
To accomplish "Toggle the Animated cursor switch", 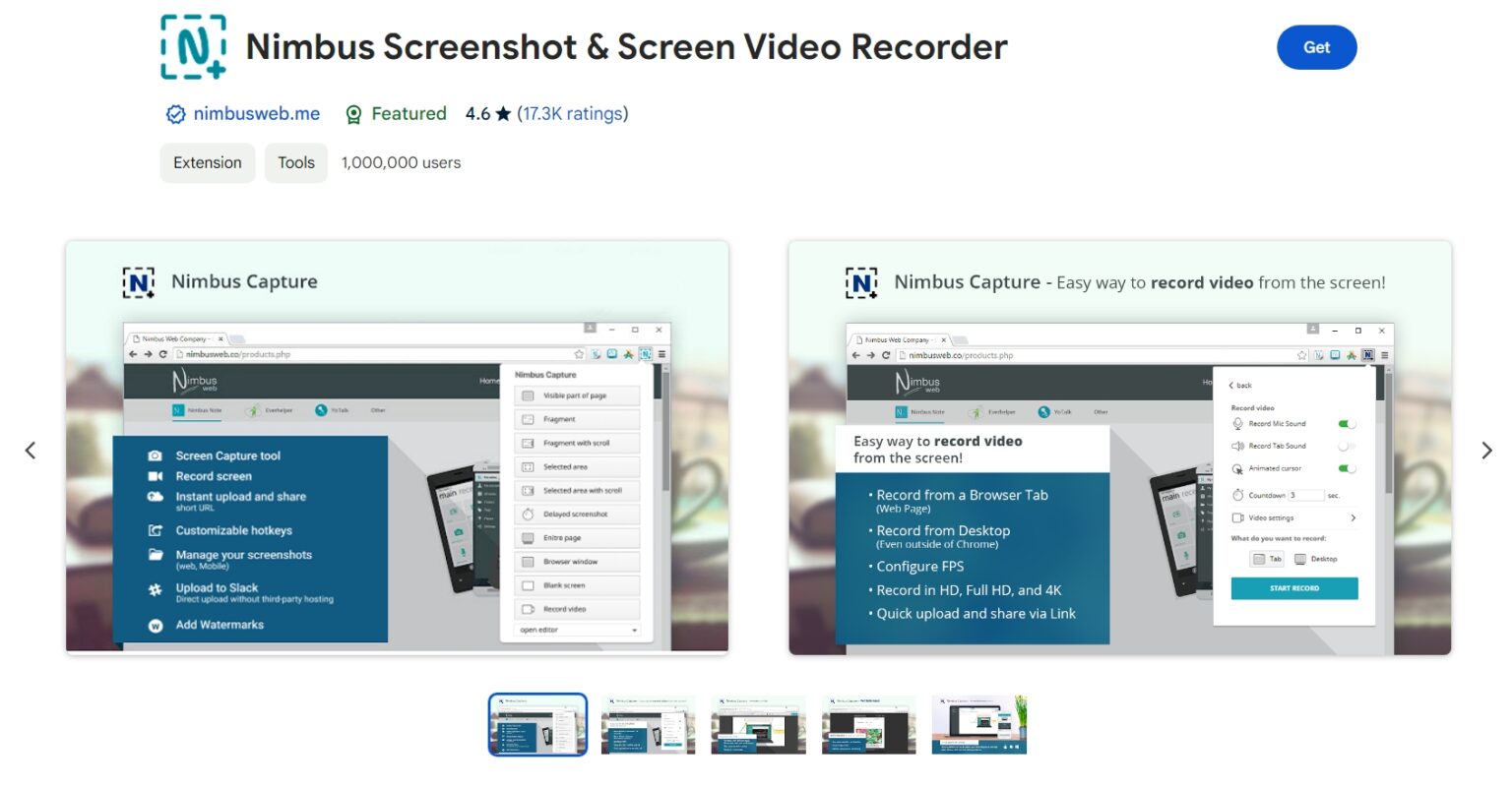I will point(1348,468).
